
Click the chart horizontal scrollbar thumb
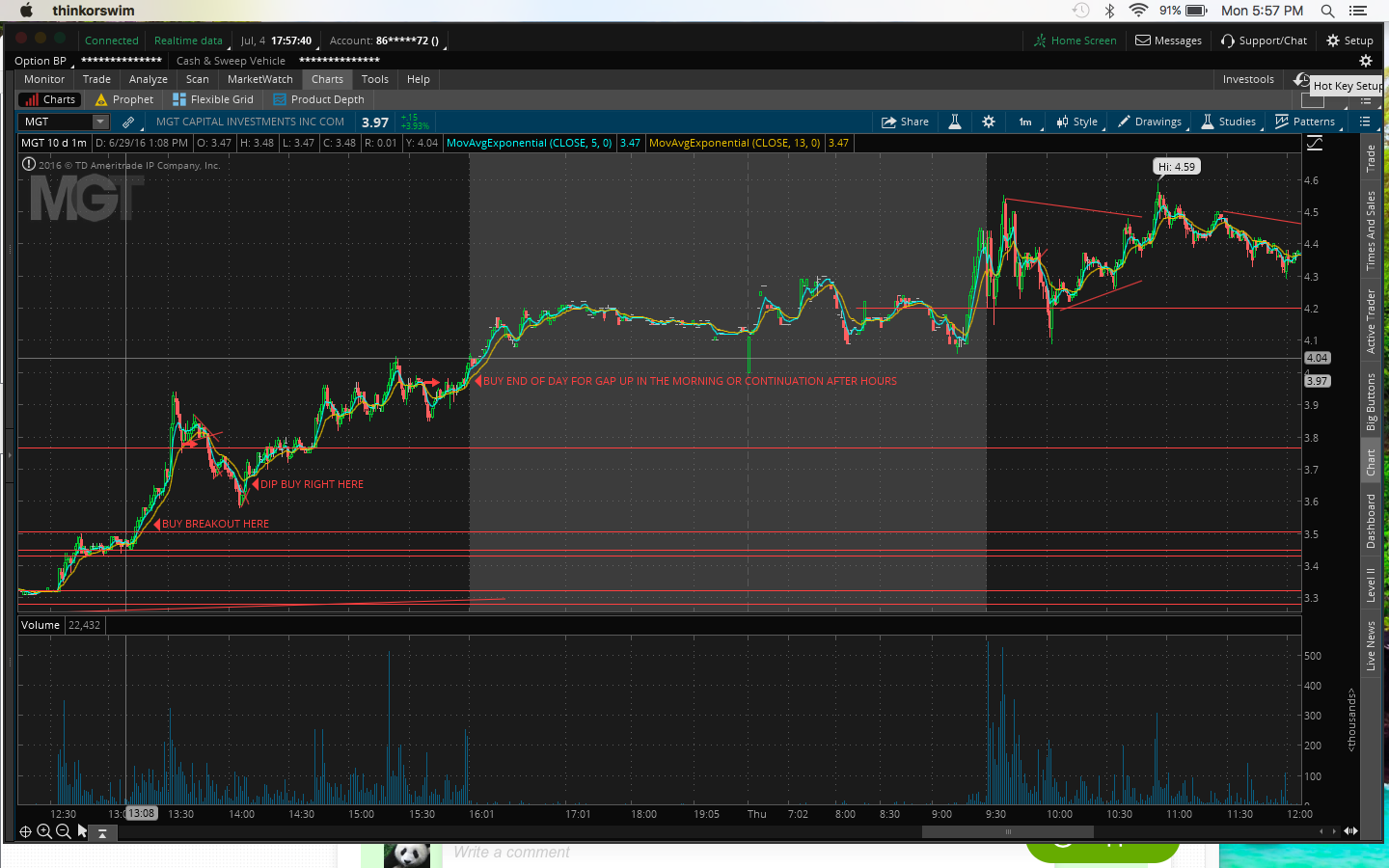1008,831
